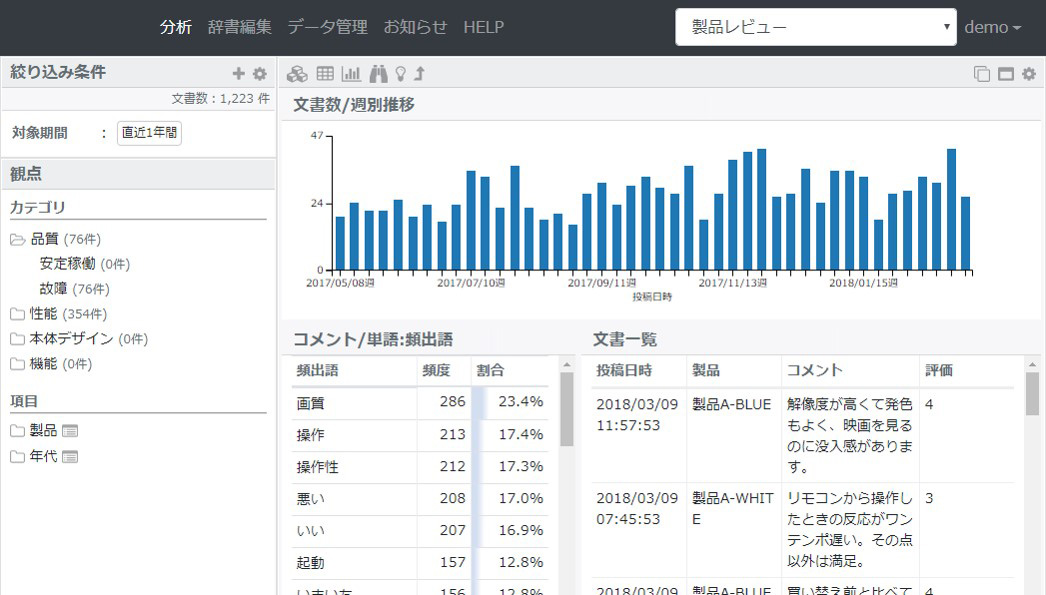Image resolution: width=1046 pixels, height=595 pixels.
Task: Click the word 起動 in frequent words
Action: (311, 563)
